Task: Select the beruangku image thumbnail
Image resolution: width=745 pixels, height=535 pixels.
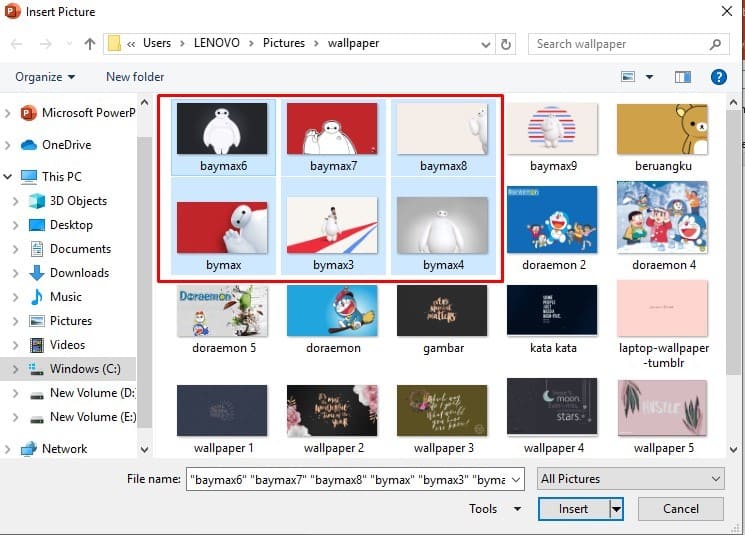Action: pyautogui.click(x=662, y=129)
